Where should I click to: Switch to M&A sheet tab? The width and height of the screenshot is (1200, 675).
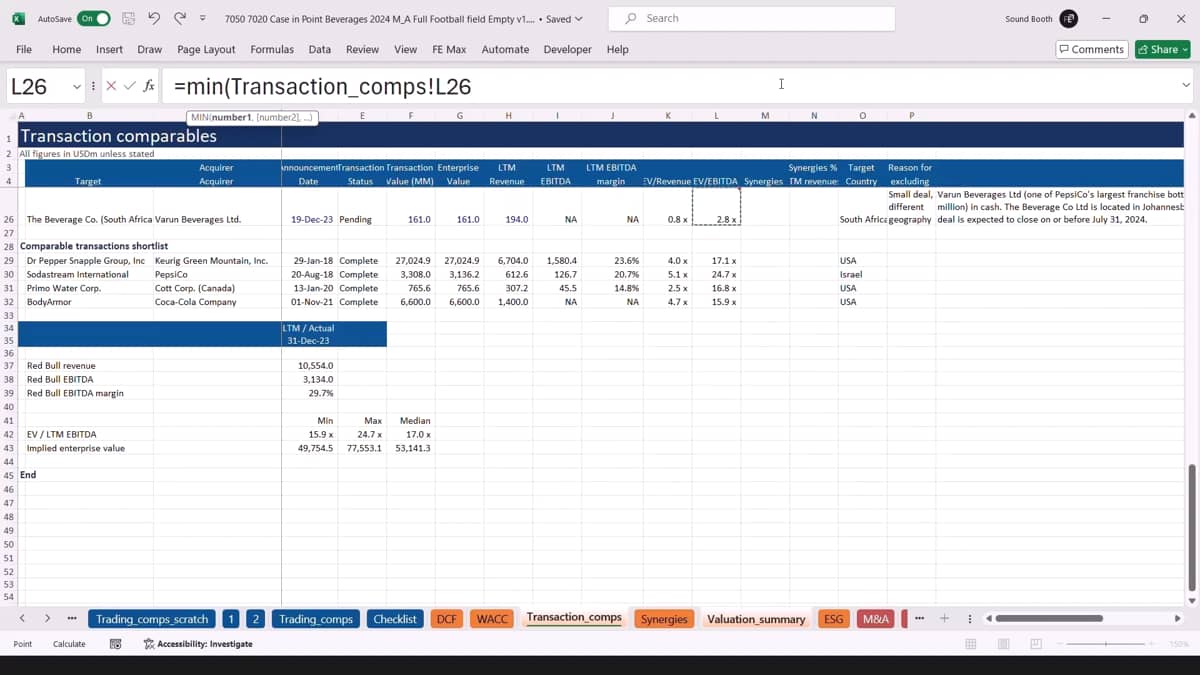(875, 619)
